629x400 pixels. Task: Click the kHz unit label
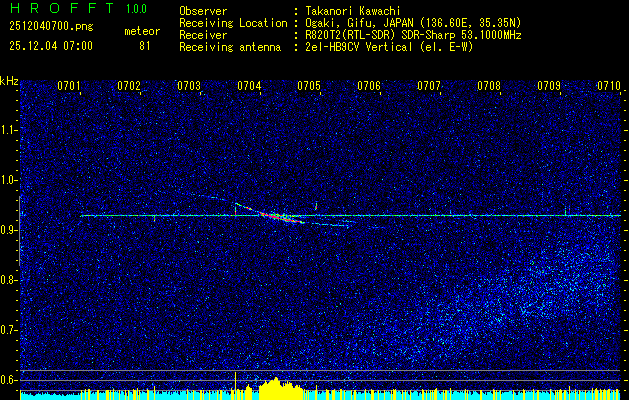tap(10, 80)
